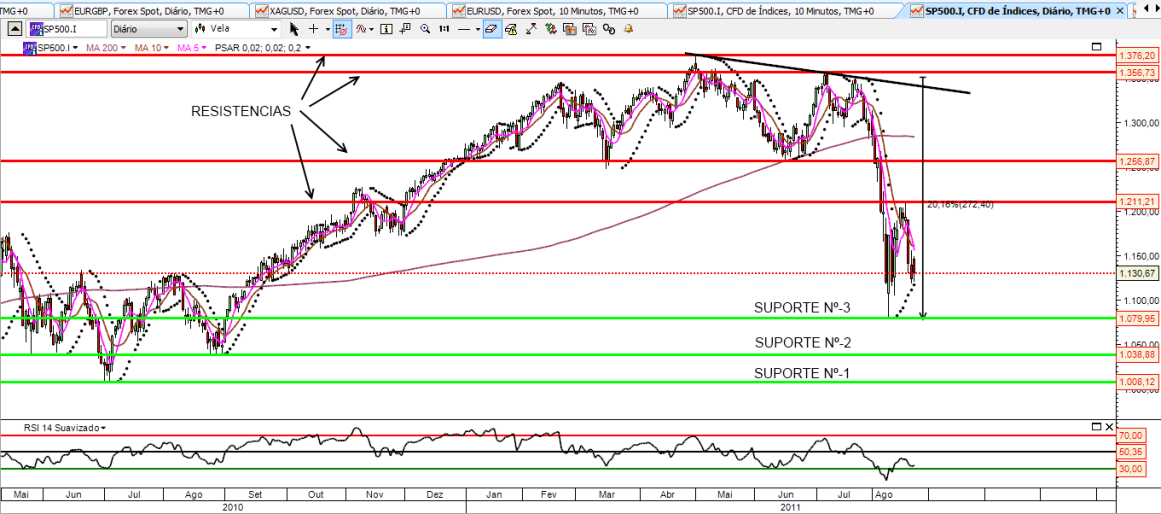Click the 1:1 scale reset icon
The width and height of the screenshot is (1161, 514).
pyautogui.click(x=444, y=29)
